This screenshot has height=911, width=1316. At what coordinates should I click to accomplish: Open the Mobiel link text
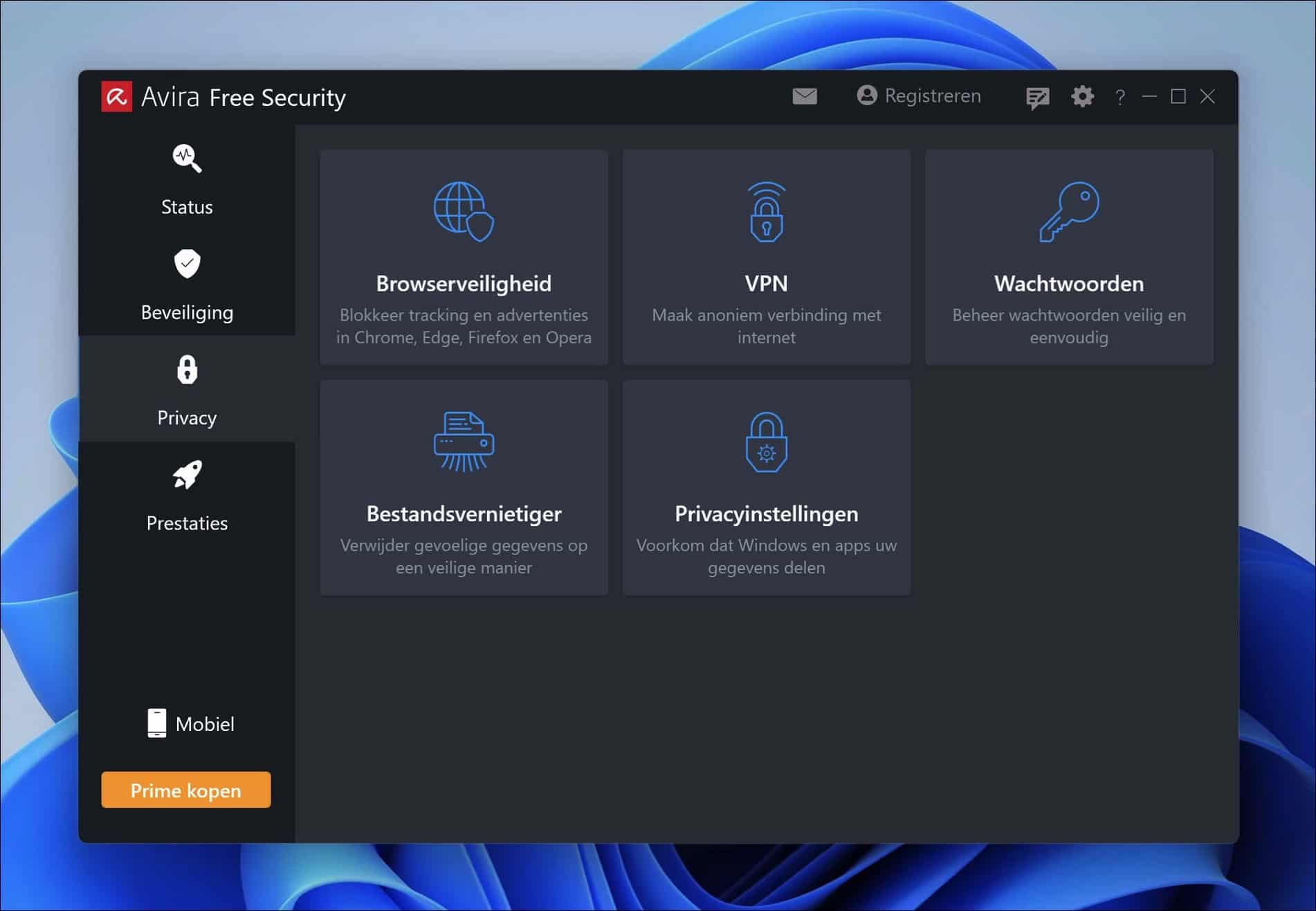point(205,724)
